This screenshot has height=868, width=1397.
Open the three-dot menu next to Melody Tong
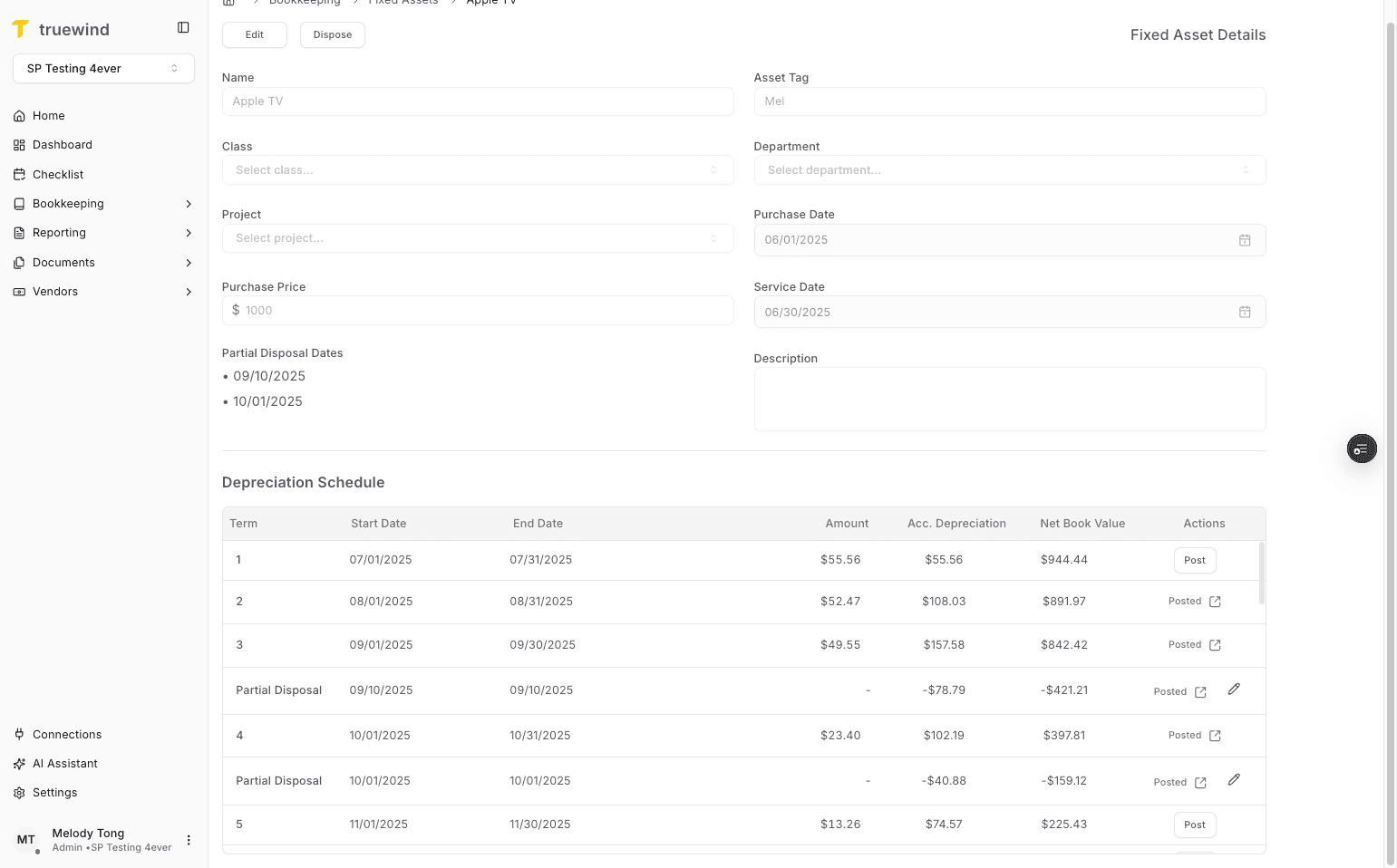(188, 839)
